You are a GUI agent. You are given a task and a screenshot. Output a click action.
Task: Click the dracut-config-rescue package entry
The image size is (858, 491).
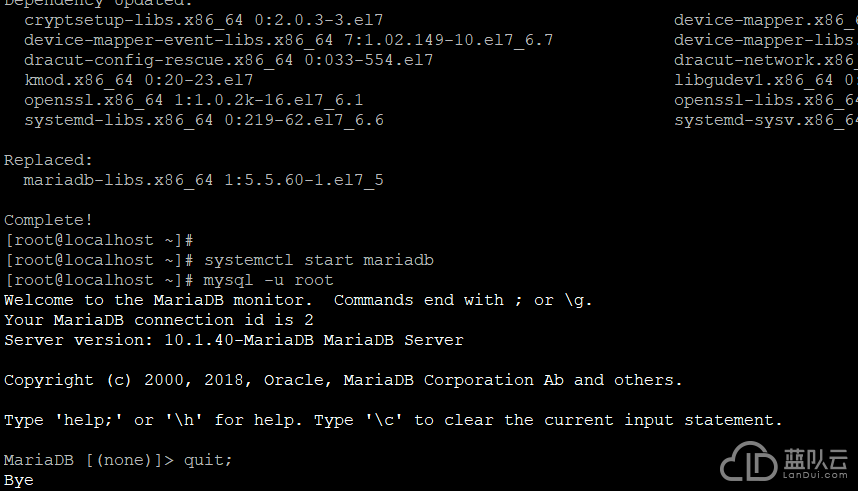coord(229,60)
